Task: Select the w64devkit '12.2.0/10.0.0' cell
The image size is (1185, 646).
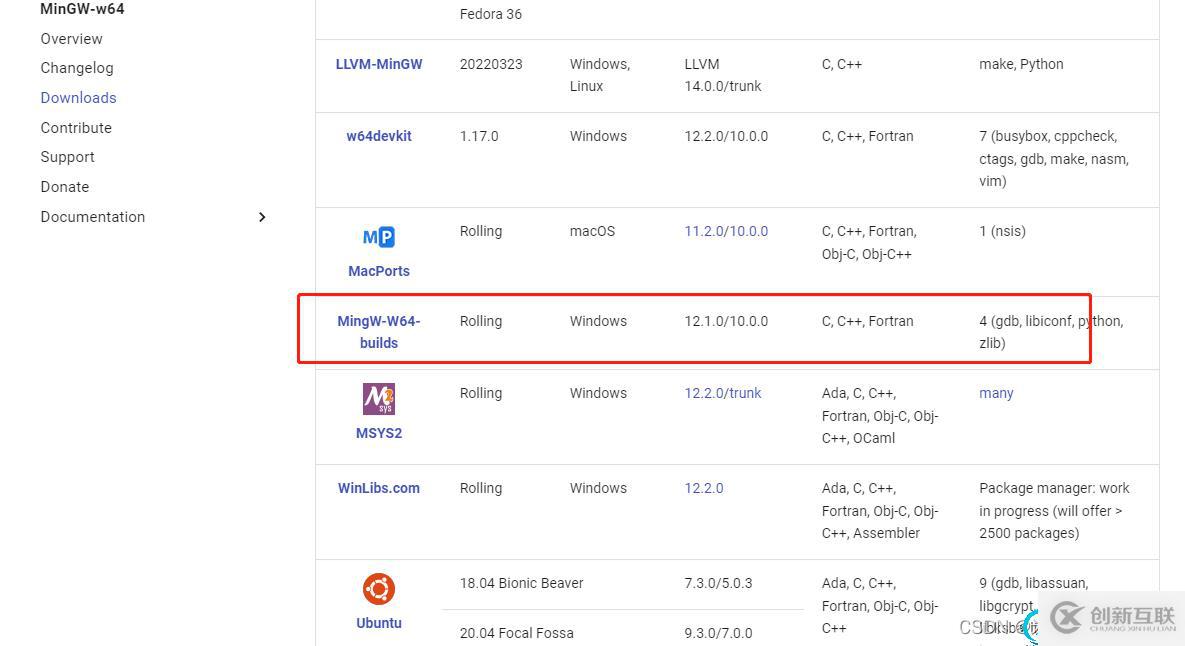Action: coord(726,136)
